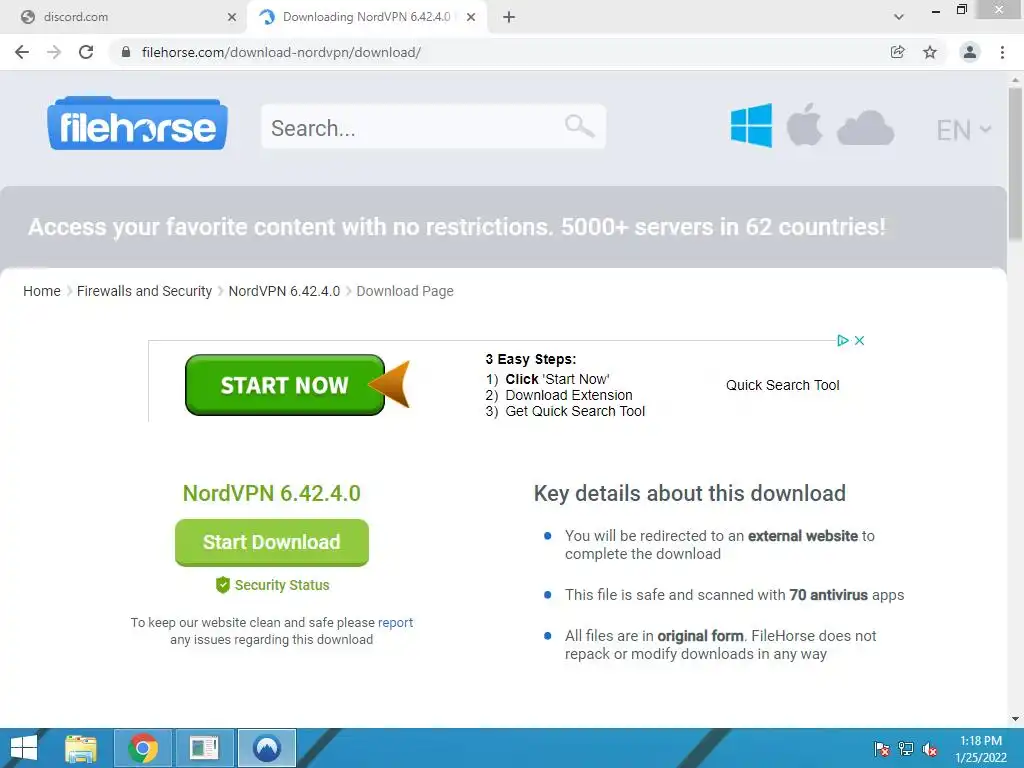Click the AdChoices triangle icon
This screenshot has height=768, width=1024.
[842, 340]
